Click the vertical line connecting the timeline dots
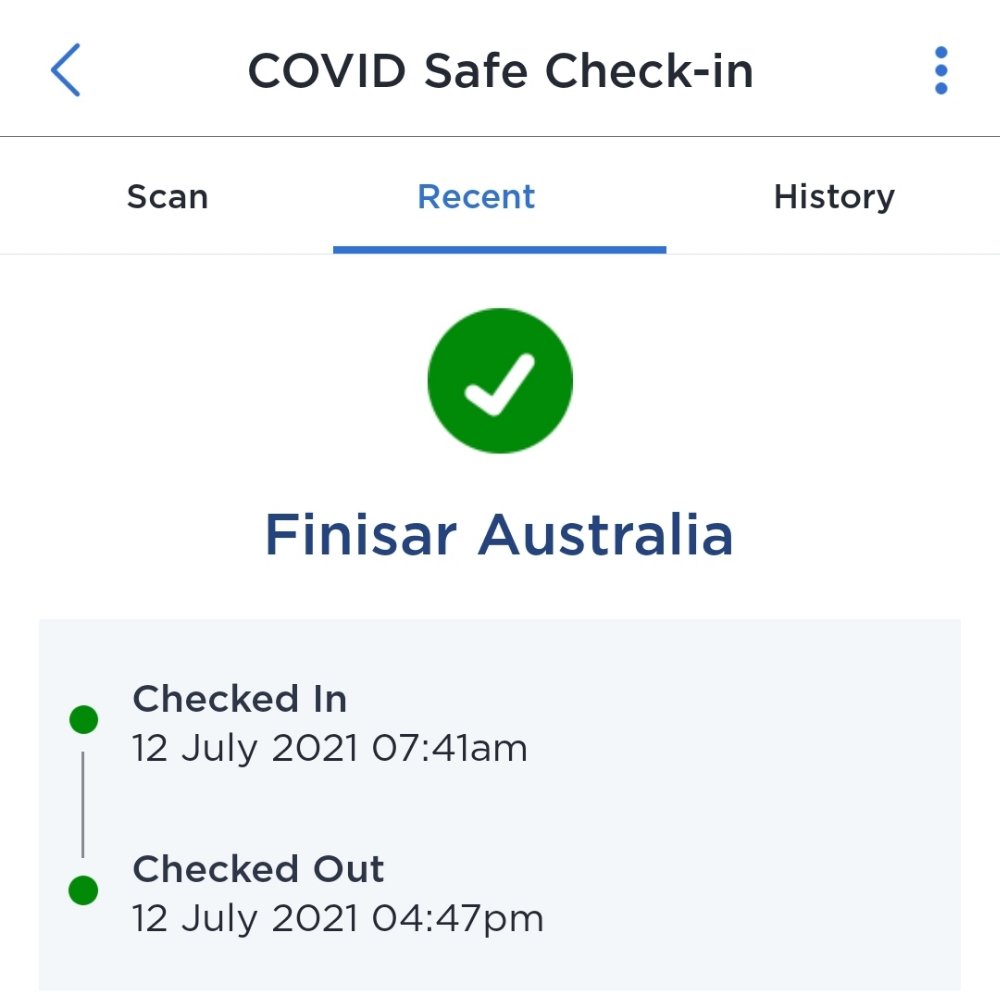The height and width of the screenshot is (995, 1000). coord(83,804)
